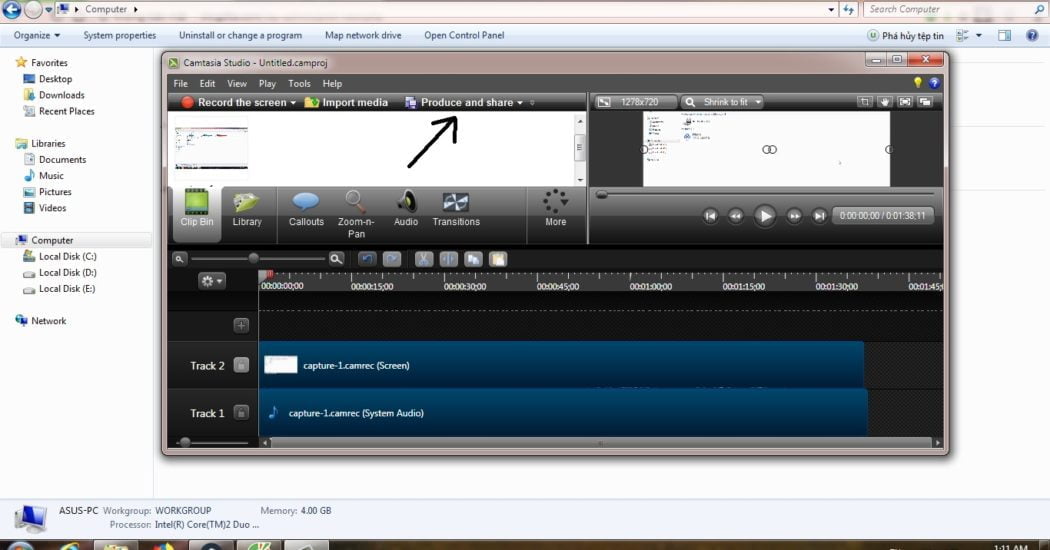
Task: Jump to next clip in preview
Action: (x=819, y=216)
